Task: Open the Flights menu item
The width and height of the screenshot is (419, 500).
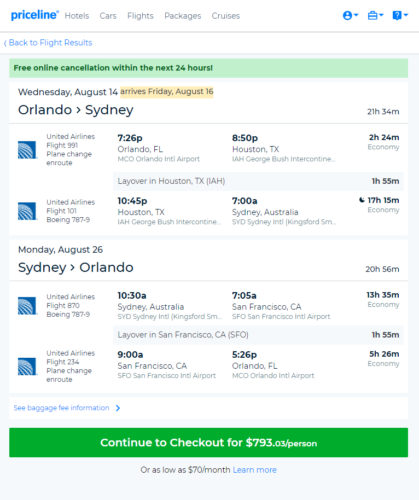Action: 140,16
